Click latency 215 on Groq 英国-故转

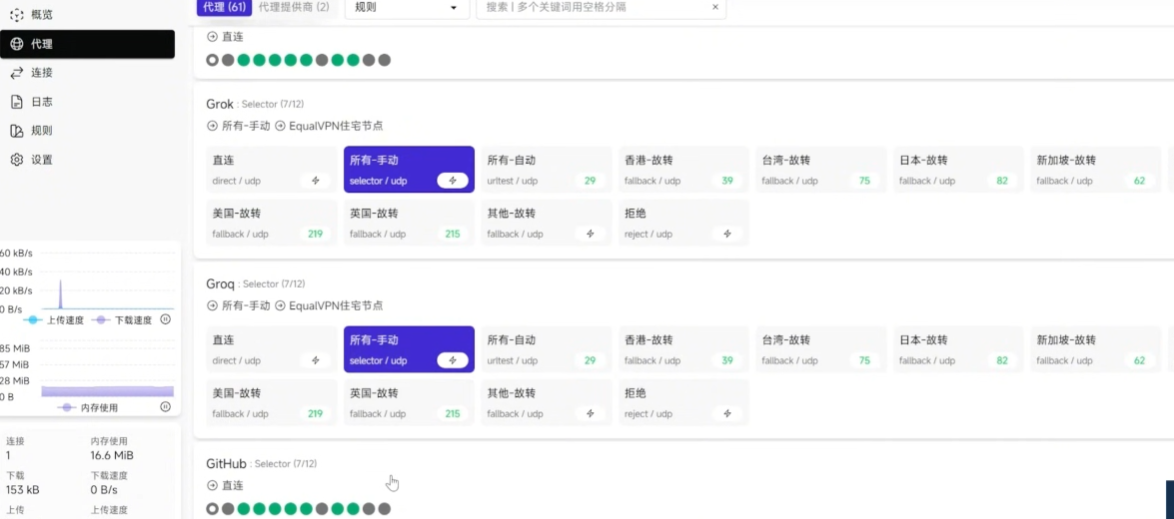coord(453,413)
